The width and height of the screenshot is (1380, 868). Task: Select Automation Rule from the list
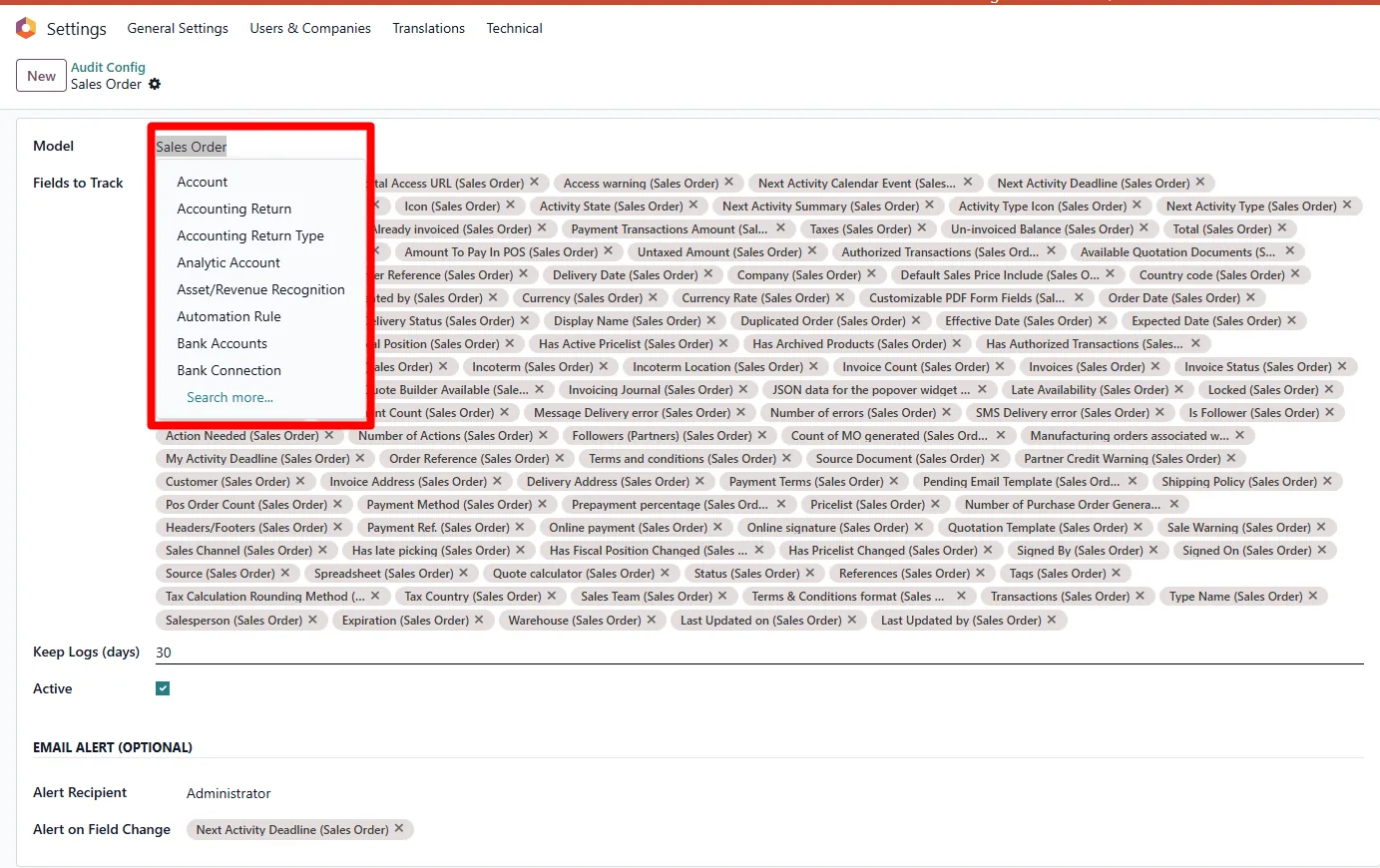click(x=229, y=316)
